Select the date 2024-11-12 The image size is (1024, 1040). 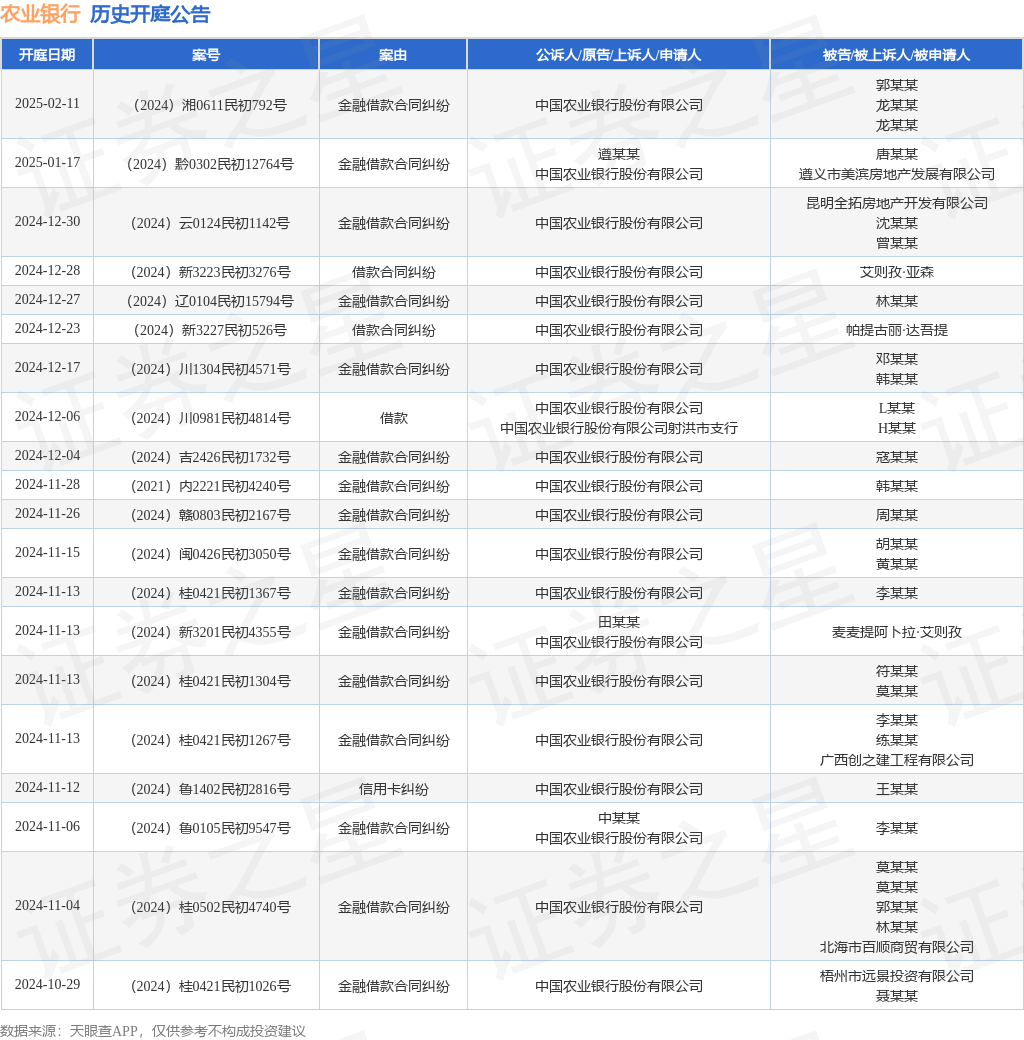(47, 788)
